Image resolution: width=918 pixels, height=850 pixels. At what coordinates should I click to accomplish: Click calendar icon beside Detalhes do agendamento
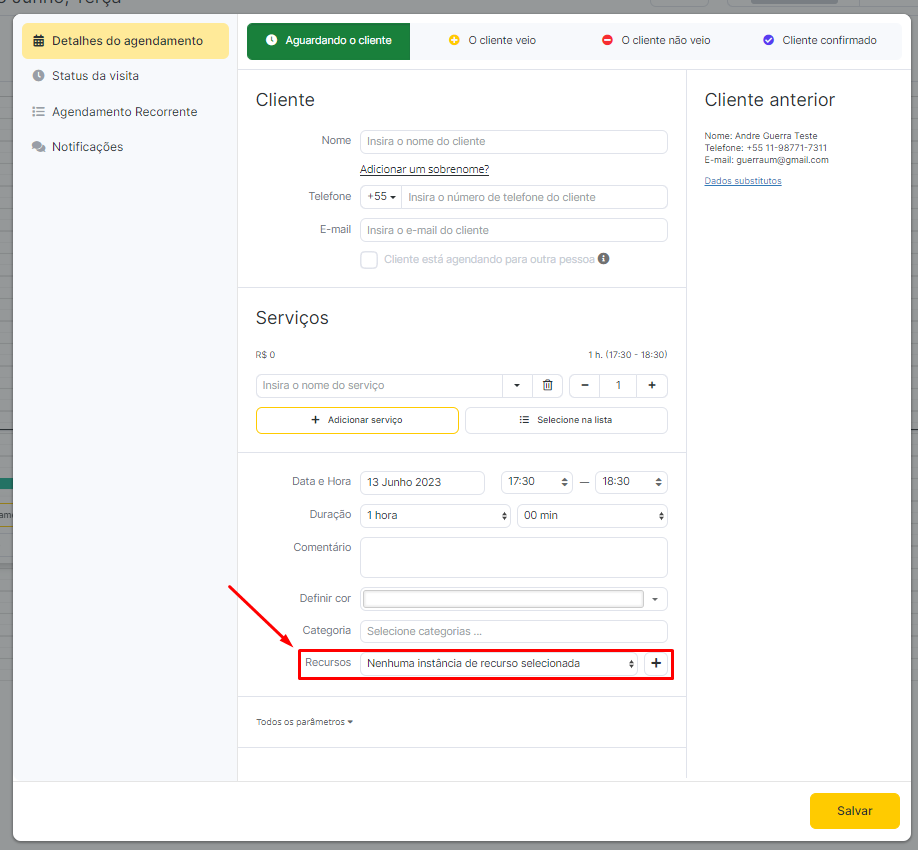(x=39, y=41)
